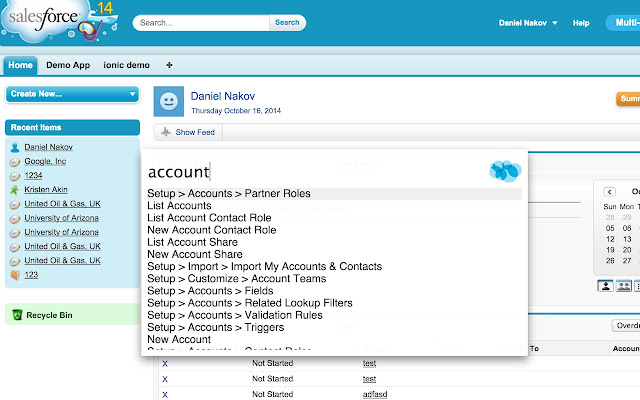640x400 pixels.
Task: Click the account icon beside Google, Inc
Action: (15, 162)
